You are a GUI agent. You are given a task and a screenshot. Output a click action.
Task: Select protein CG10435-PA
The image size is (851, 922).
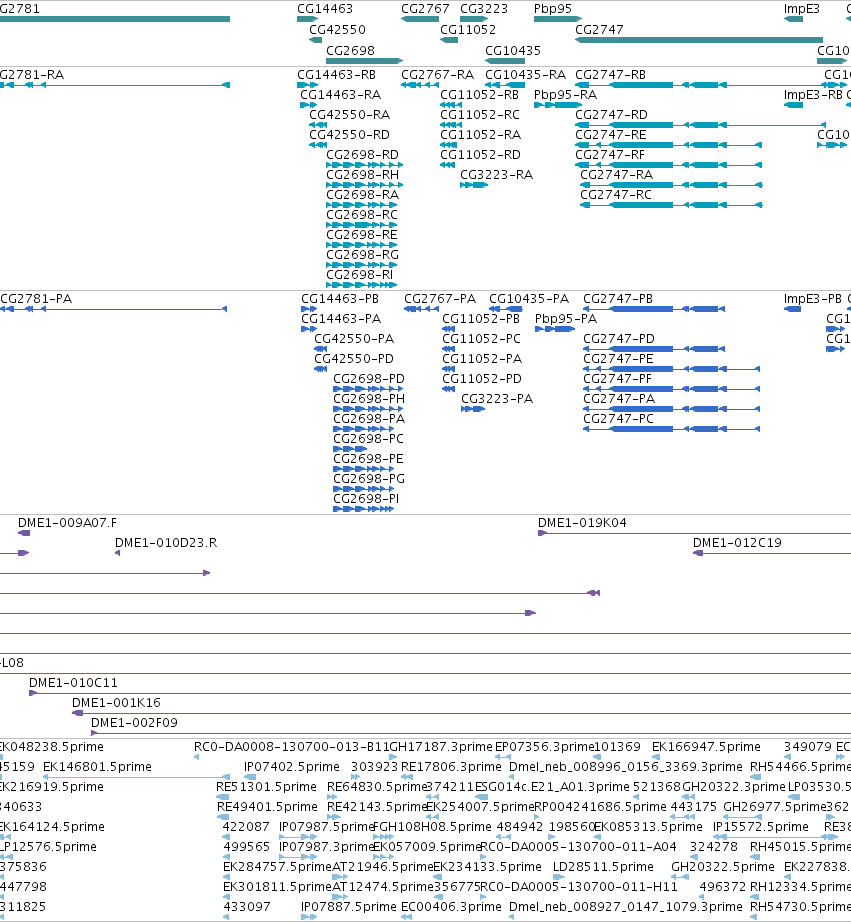coord(529,299)
